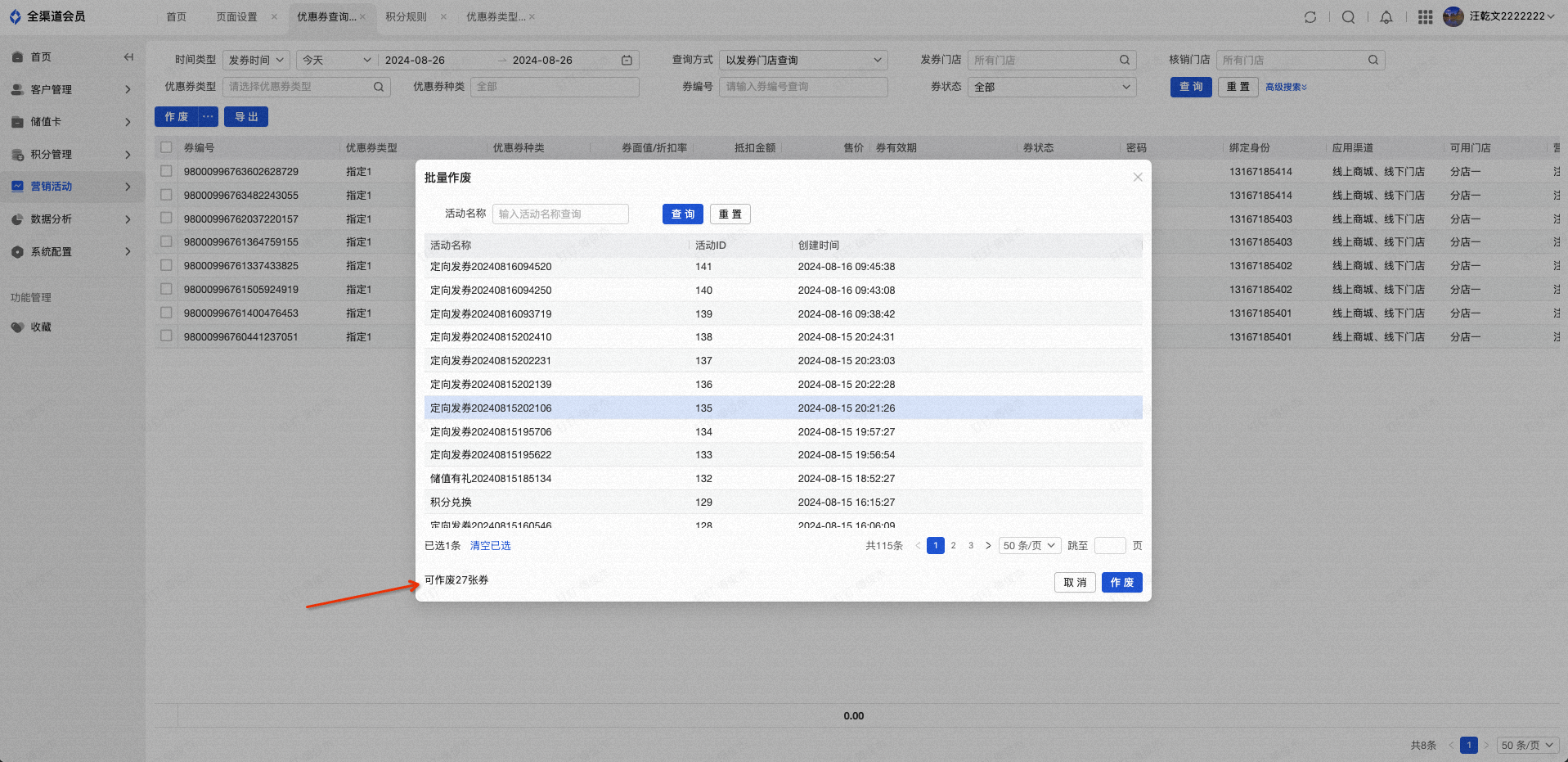Open the 发券时间 time type dropdown
This screenshot has width=1568, height=762.
pyautogui.click(x=256, y=61)
